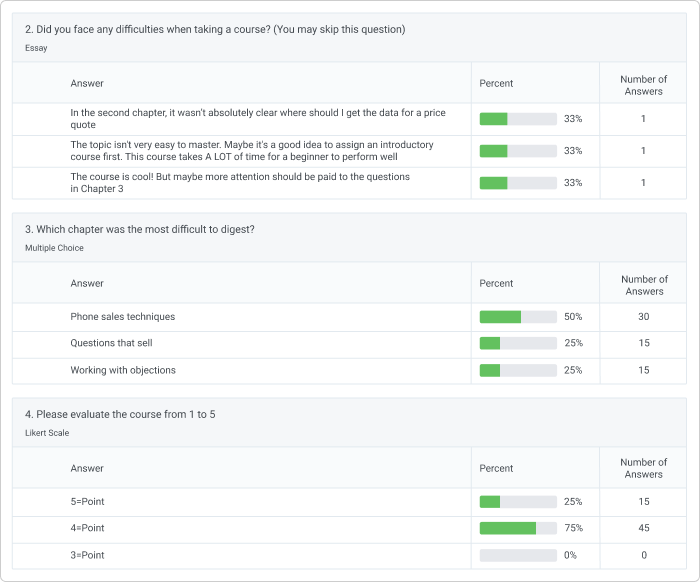
Task: Click the essay answer mentioning Chapter 3 questions
Action: [240, 182]
